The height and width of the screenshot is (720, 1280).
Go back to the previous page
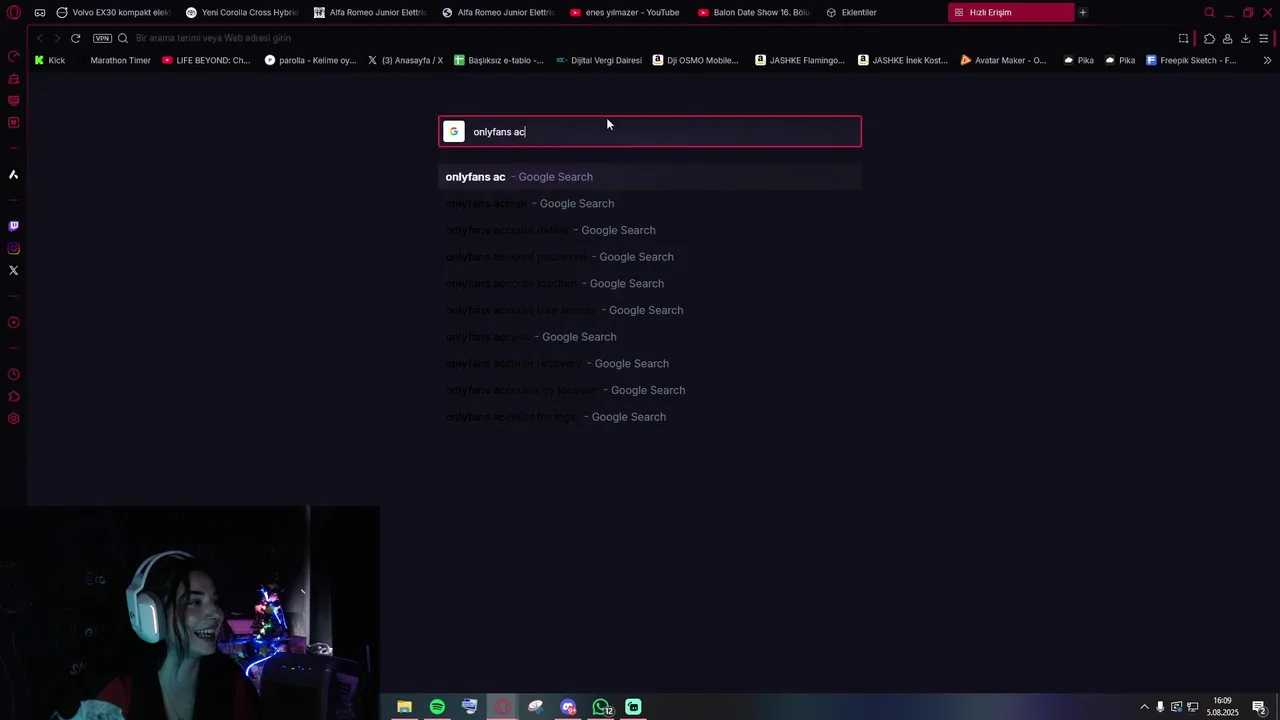pos(40,38)
